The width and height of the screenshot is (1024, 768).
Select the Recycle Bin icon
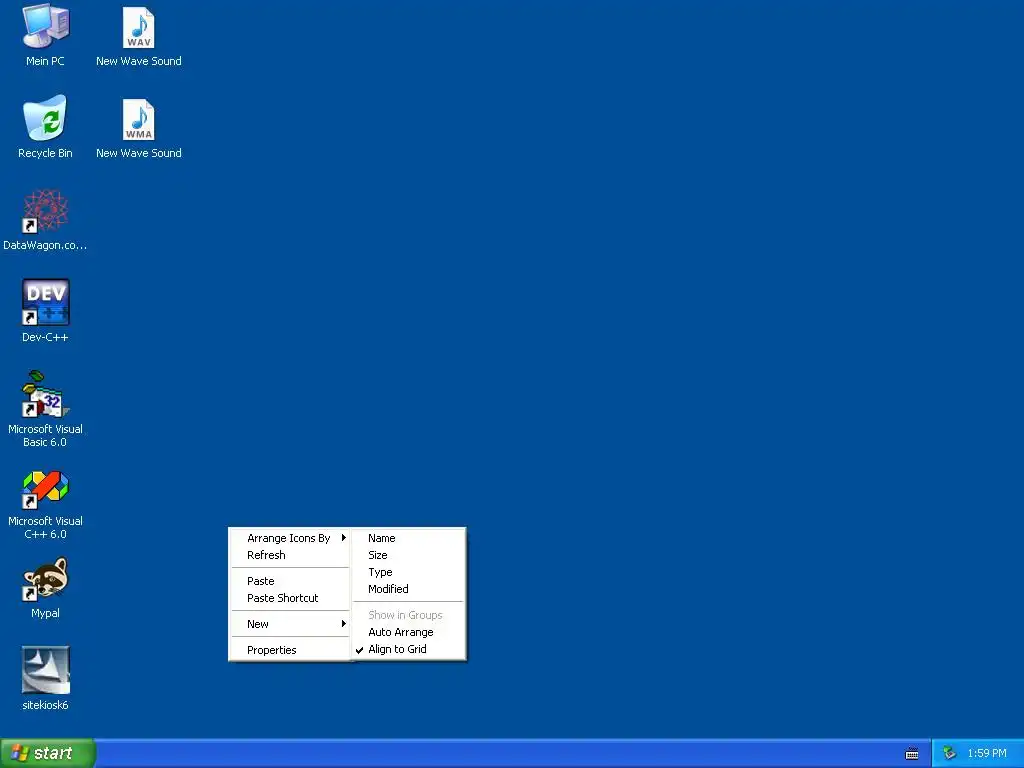tap(45, 127)
